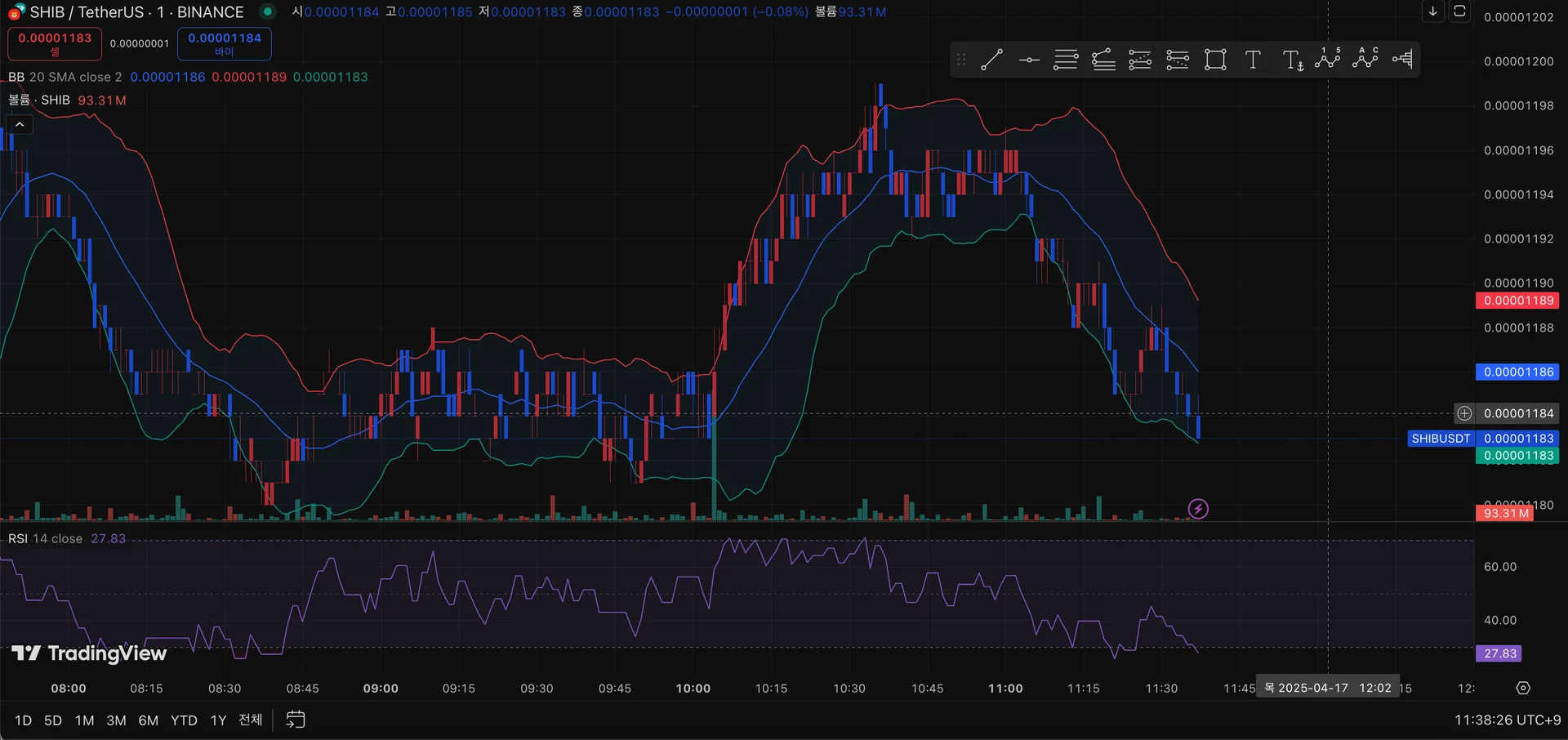Select the 1Y time range
The image size is (1568, 740).
(x=218, y=720)
